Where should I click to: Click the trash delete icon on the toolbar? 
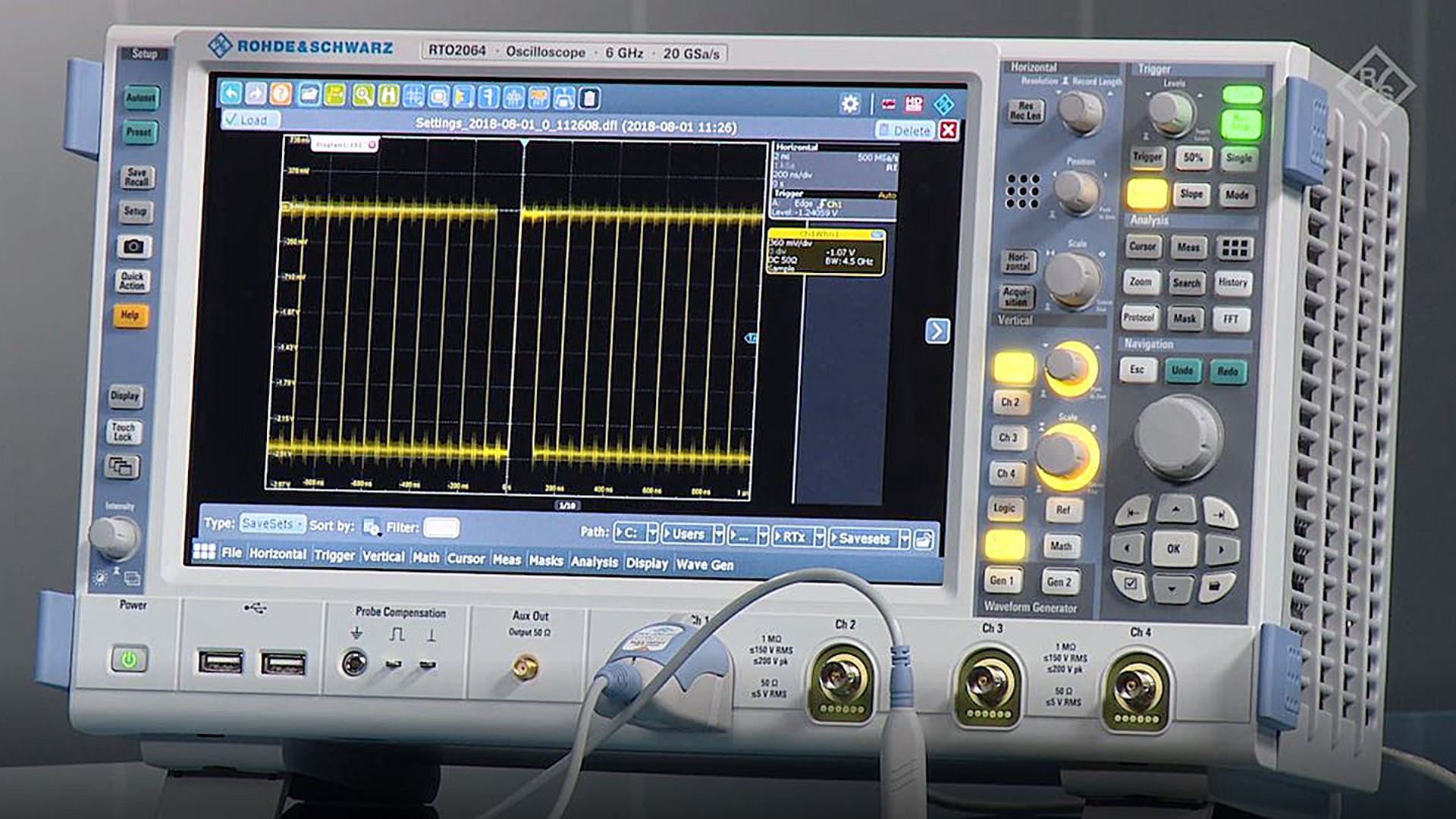coord(589,99)
